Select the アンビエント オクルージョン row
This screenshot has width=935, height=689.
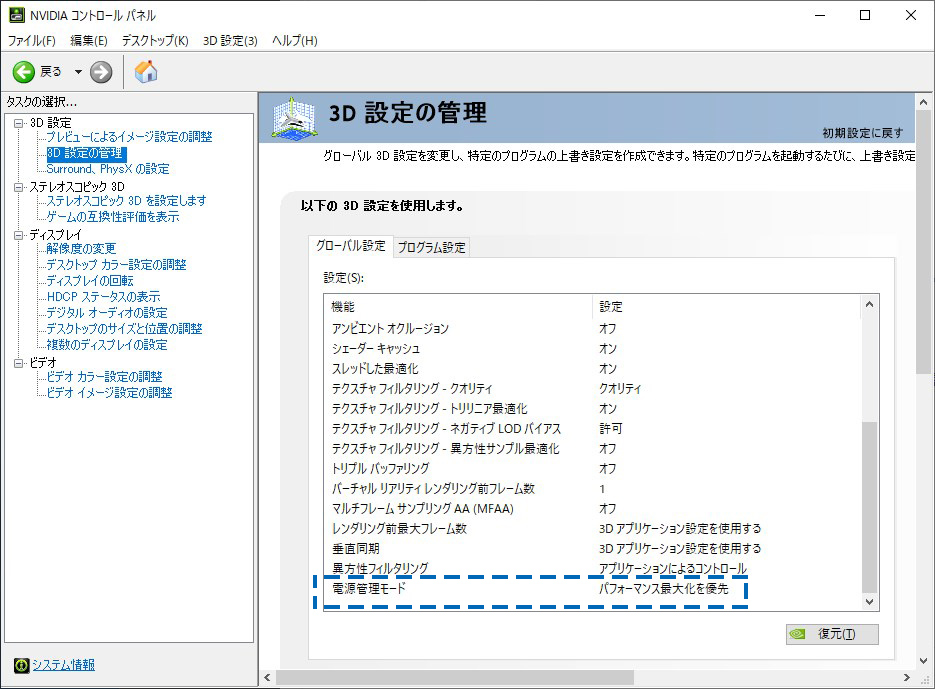pos(593,328)
